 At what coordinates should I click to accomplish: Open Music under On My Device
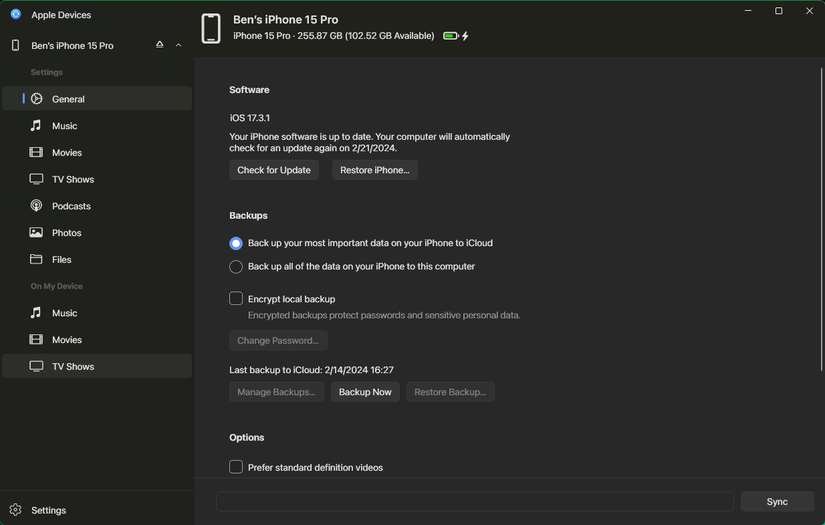(64, 313)
